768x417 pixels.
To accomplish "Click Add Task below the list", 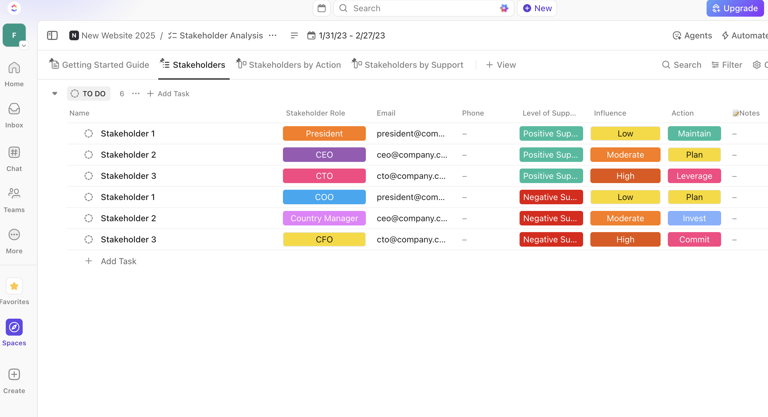I will coord(118,261).
